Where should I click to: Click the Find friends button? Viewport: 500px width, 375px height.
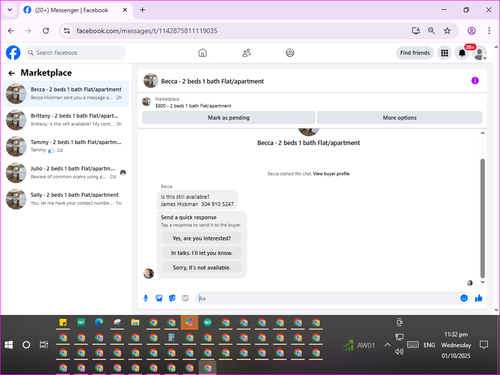(x=415, y=53)
